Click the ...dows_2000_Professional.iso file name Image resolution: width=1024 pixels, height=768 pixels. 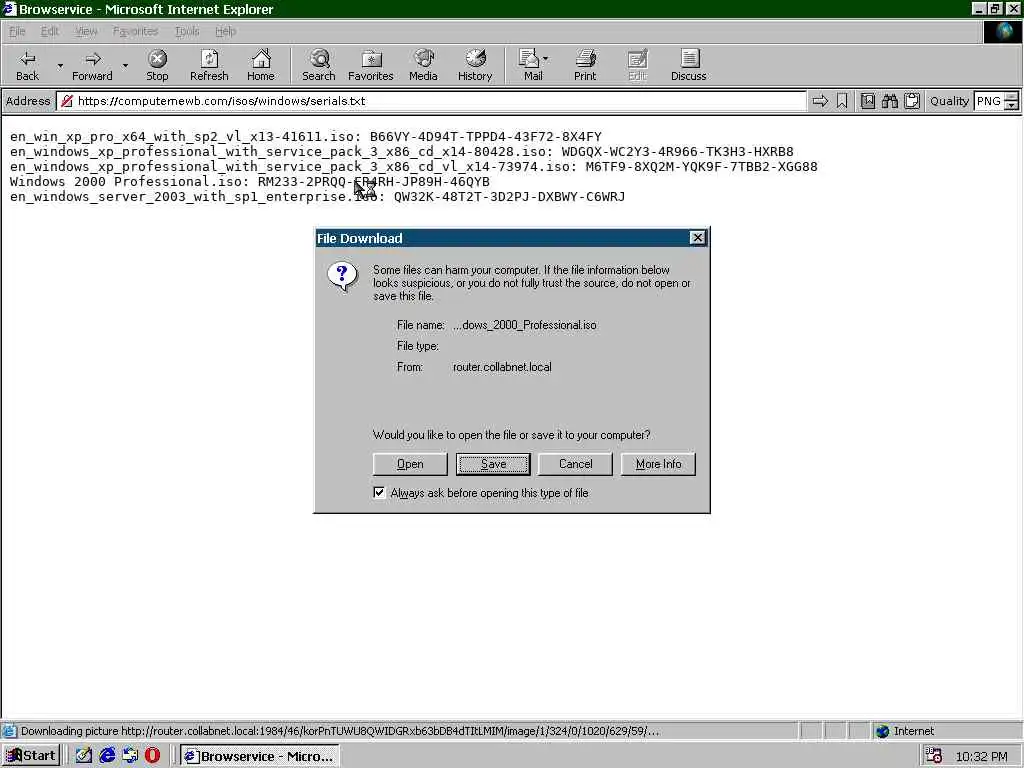pyautogui.click(x=524, y=325)
